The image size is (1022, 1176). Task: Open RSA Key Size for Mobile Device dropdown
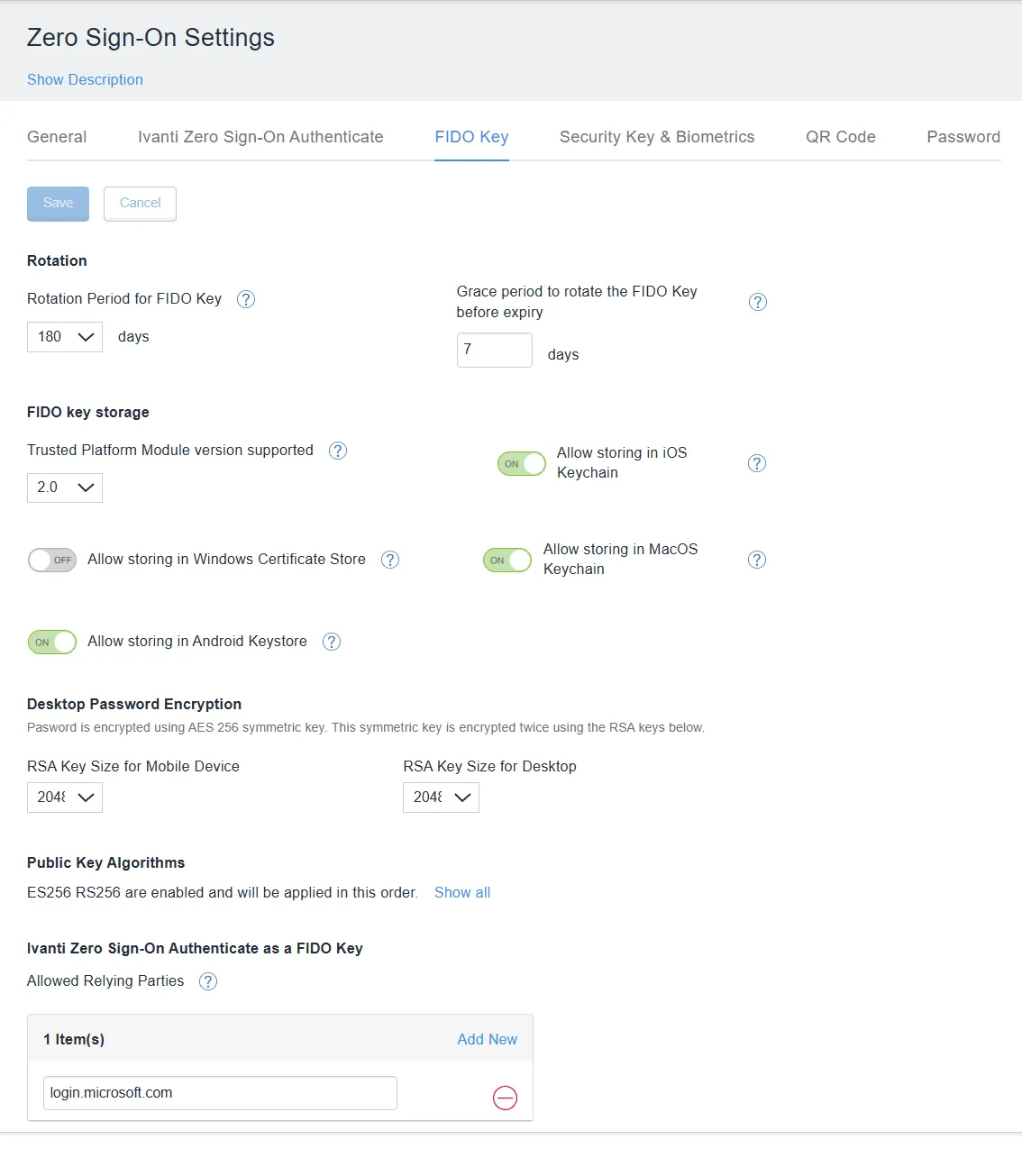click(65, 798)
